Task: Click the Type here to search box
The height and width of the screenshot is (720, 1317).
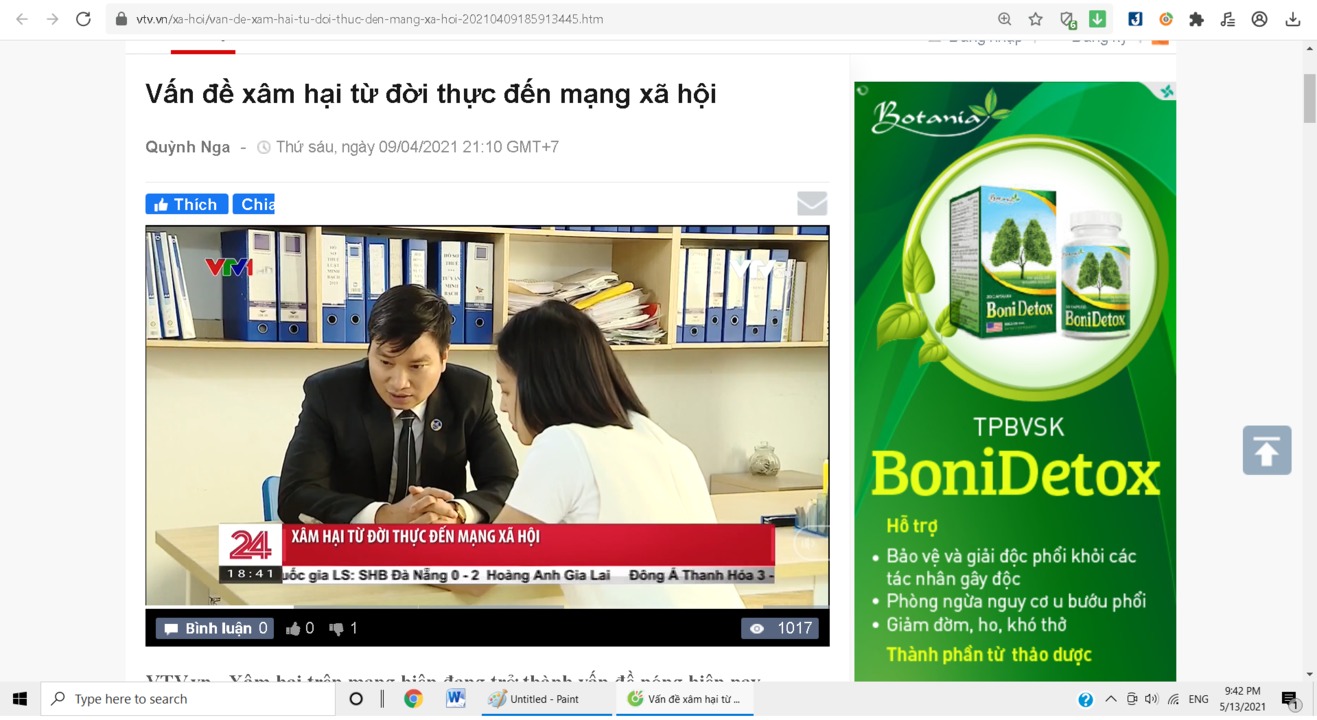Action: click(188, 699)
